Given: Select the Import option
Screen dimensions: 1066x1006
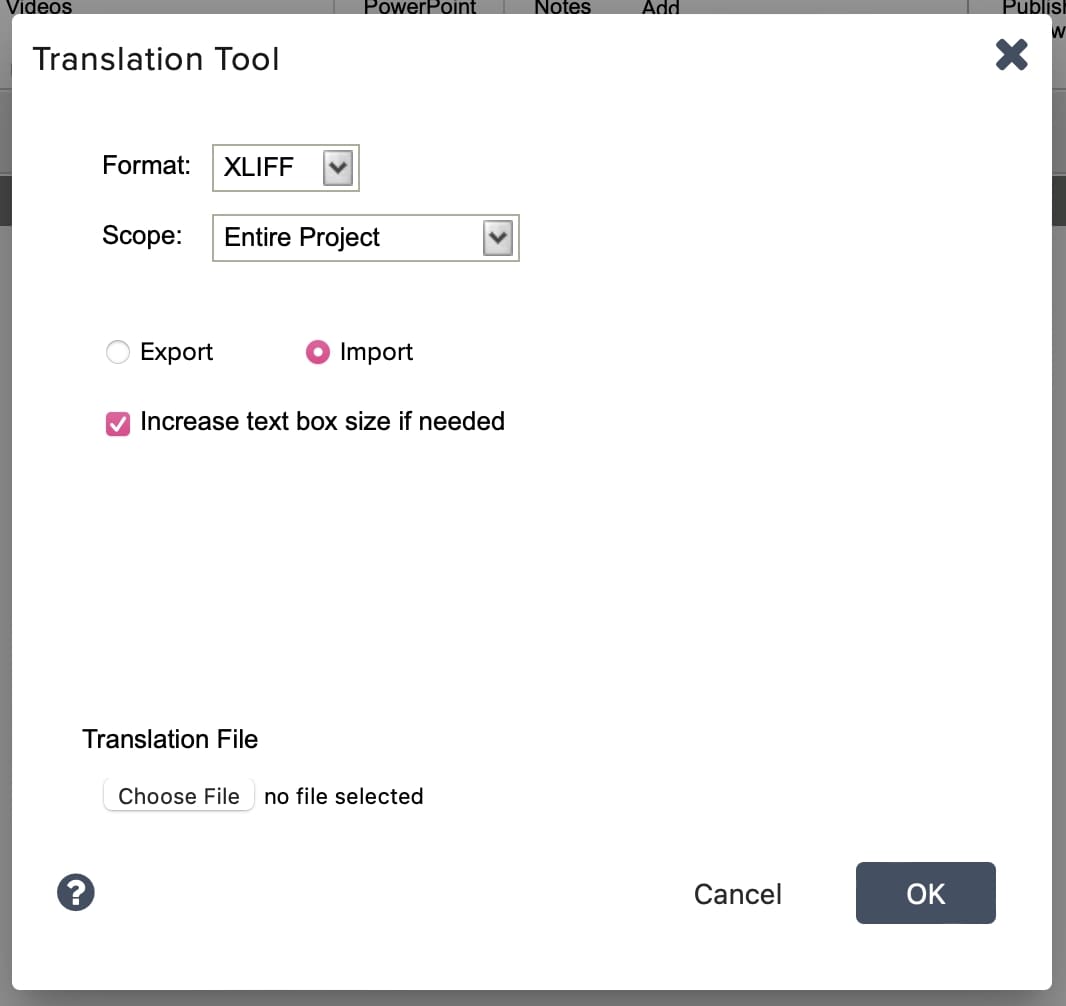Looking at the screenshot, I should tap(318, 352).
